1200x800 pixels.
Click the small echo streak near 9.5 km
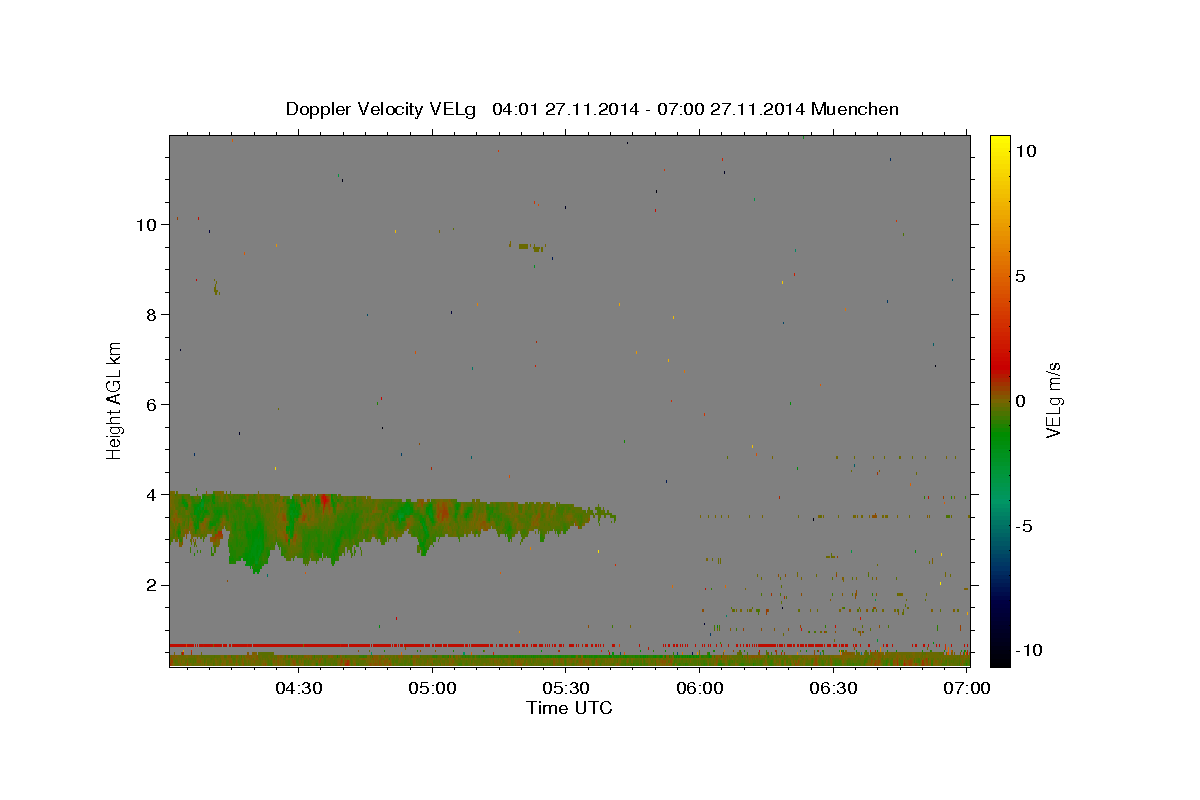click(527, 245)
